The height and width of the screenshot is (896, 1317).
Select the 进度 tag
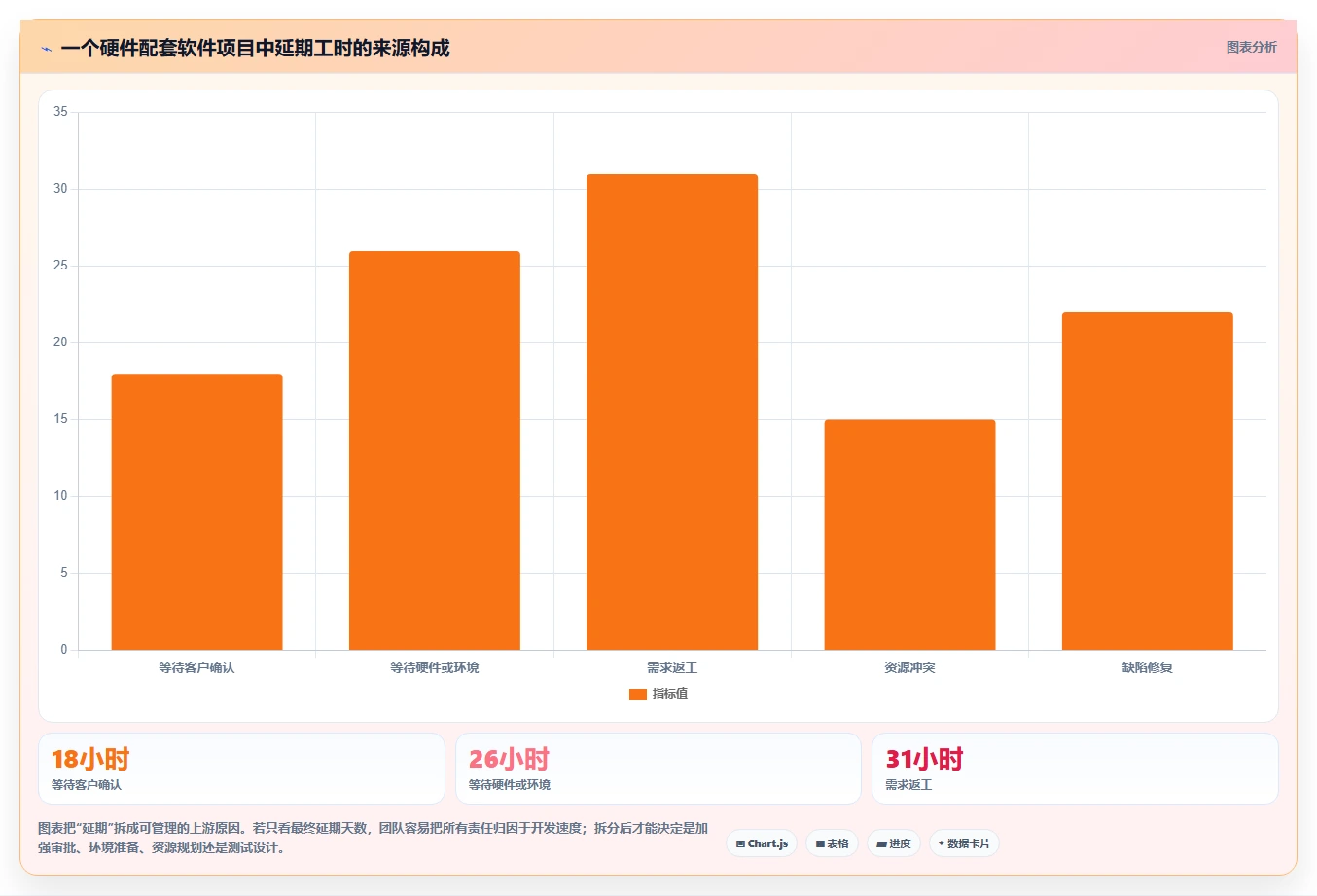point(894,843)
